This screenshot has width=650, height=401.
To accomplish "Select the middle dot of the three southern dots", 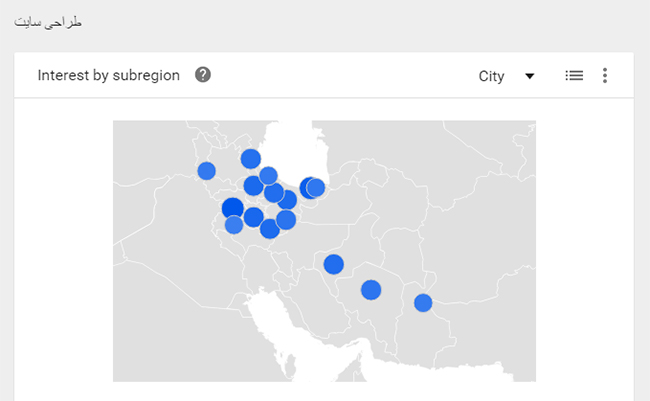I will [371, 290].
